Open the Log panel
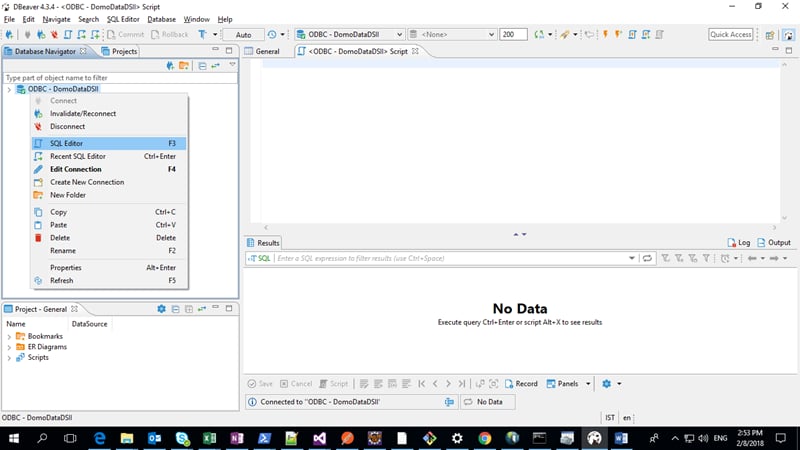The width and height of the screenshot is (800, 450). pyautogui.click(x=739, y=243)
